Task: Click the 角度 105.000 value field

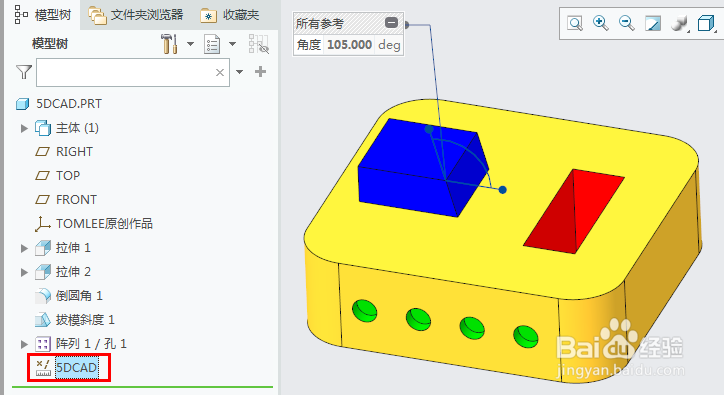Action: pos(349,45)
